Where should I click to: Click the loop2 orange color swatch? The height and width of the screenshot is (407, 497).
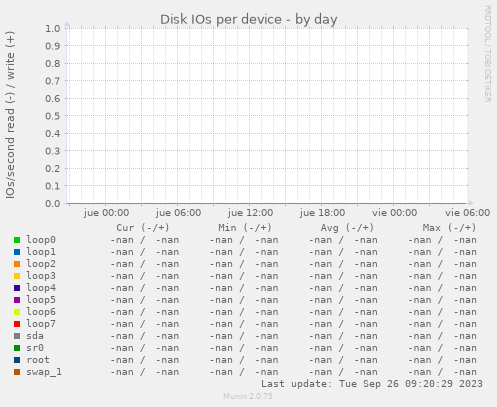[x=17, y=264]
